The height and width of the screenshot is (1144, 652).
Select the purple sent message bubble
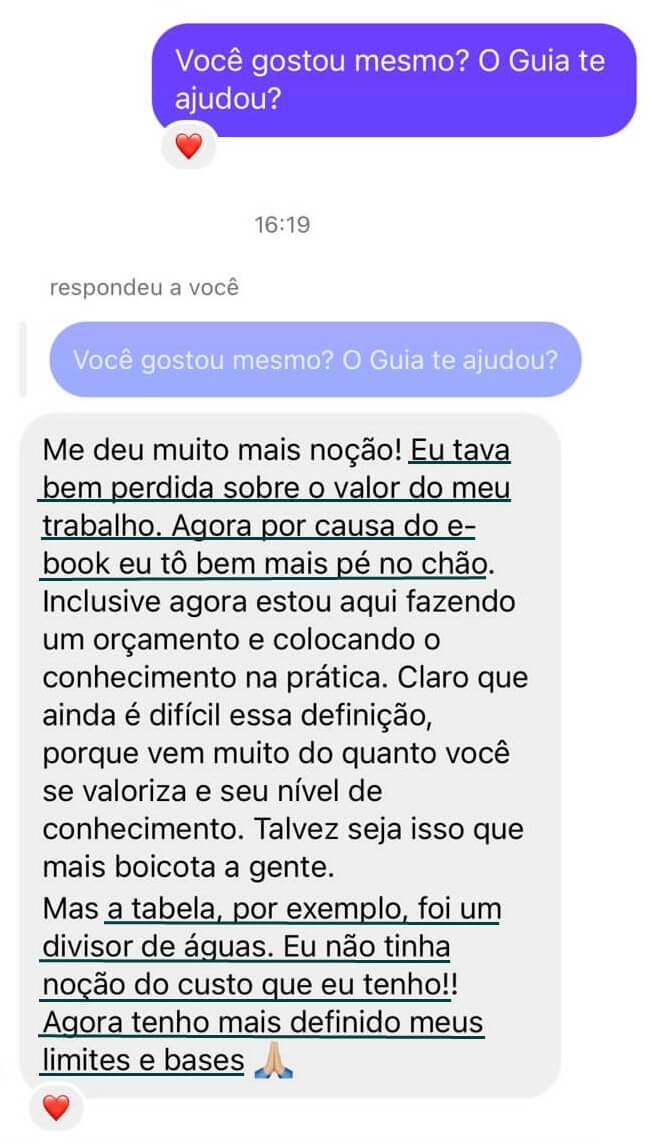[394, 80]
